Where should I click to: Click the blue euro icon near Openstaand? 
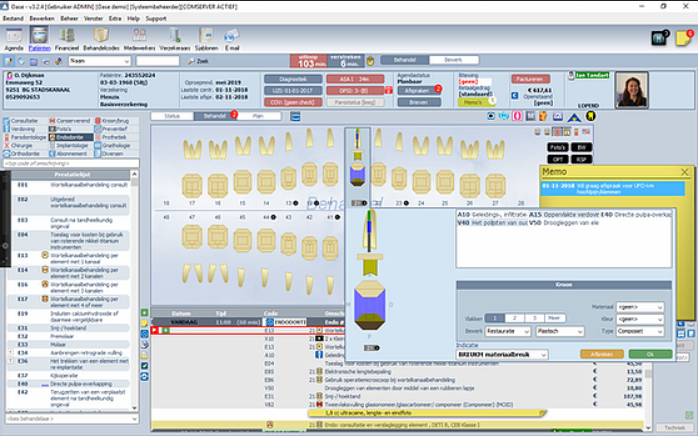click(x=515, y=96)
